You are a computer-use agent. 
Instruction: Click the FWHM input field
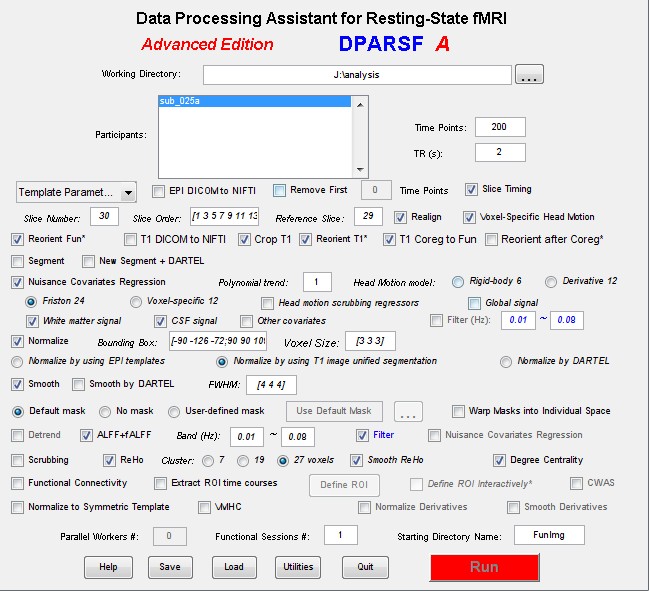271,385
